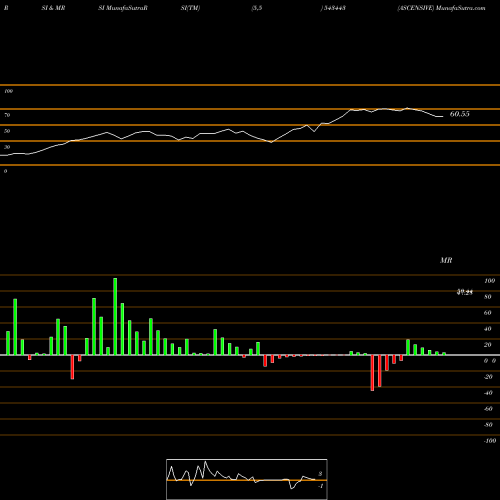Click the MR right-axis label -20

[488, 377]
